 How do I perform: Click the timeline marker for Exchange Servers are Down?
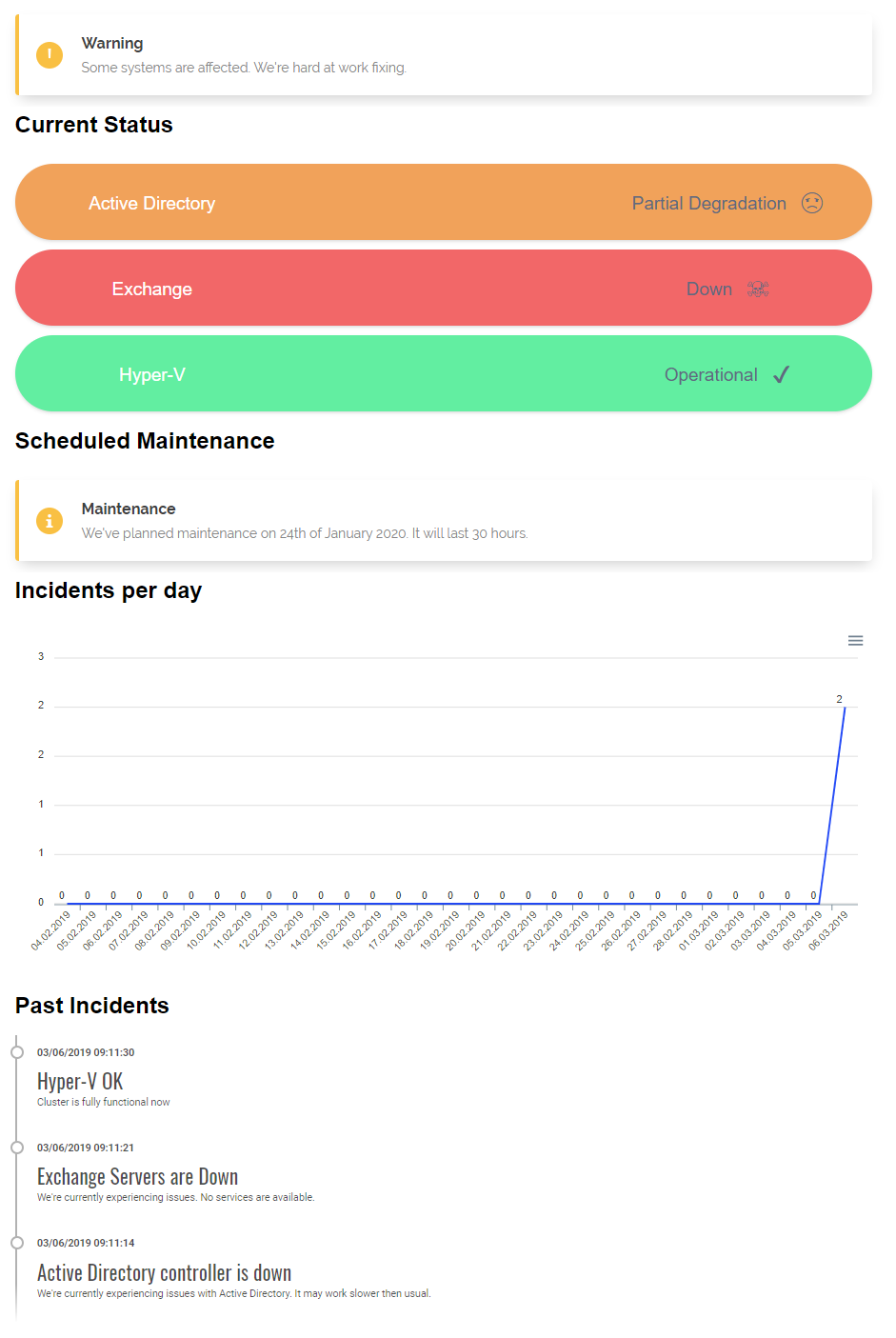17,1147
